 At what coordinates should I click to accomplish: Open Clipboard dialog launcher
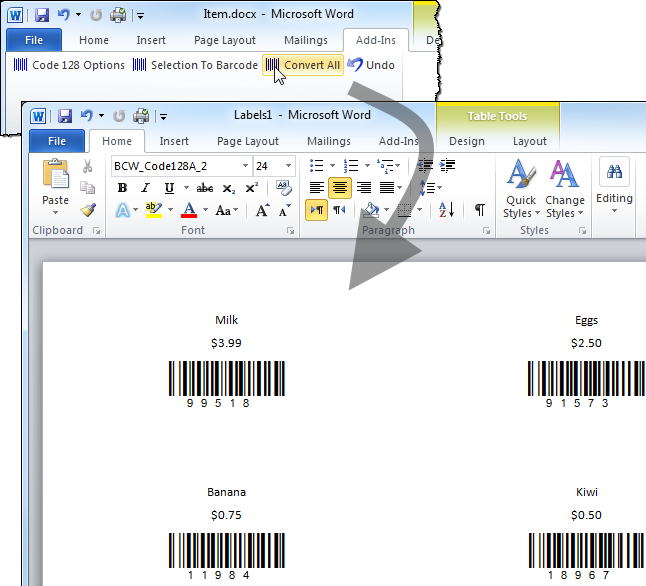coord(96,231)
